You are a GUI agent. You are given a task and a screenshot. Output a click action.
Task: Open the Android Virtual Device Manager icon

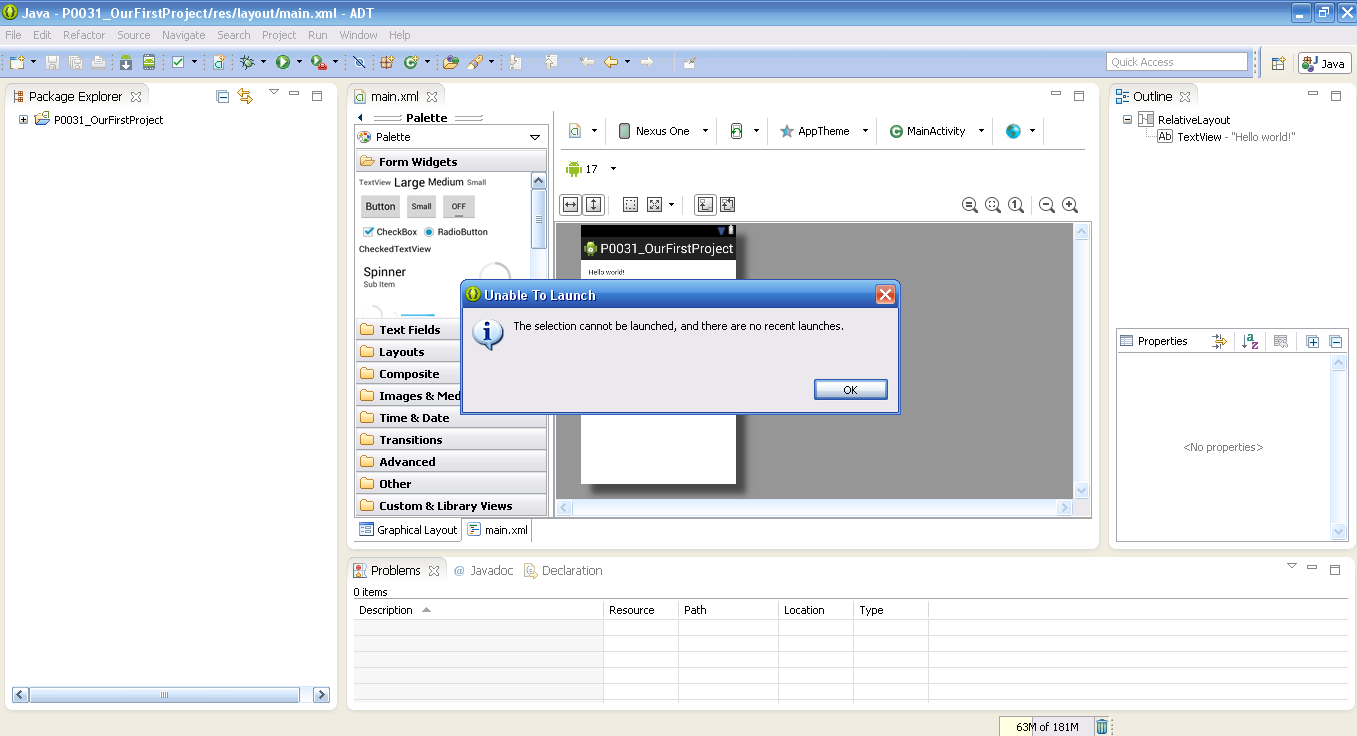[x=149, y=62]
